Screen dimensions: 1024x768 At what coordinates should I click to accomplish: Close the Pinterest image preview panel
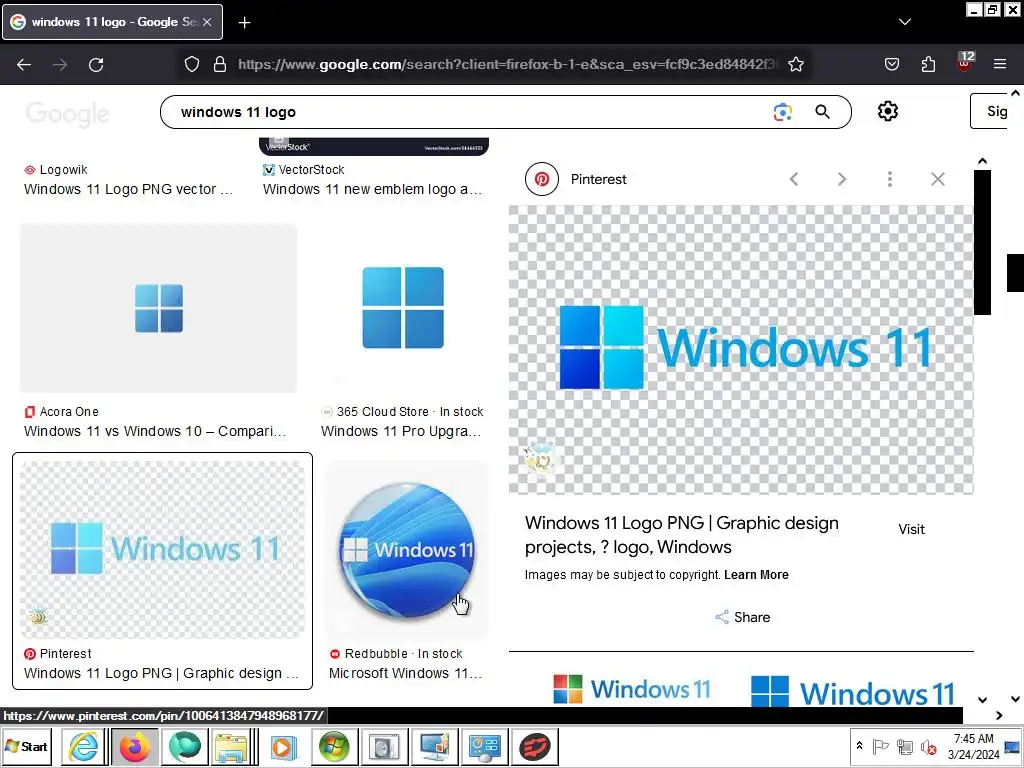938,179
